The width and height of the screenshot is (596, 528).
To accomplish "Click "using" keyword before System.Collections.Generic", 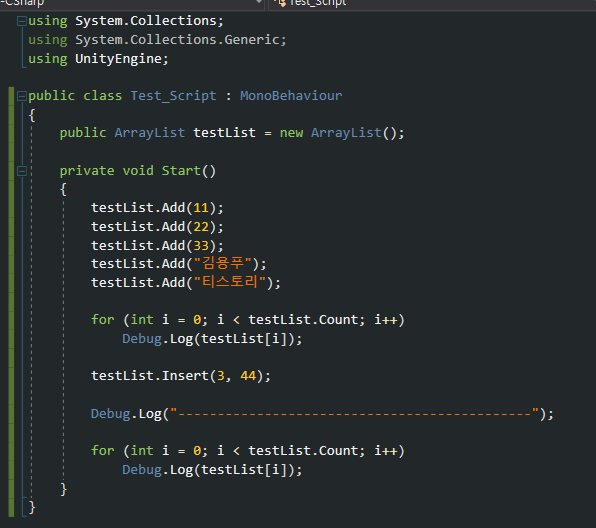I will (x=48, y=40).
